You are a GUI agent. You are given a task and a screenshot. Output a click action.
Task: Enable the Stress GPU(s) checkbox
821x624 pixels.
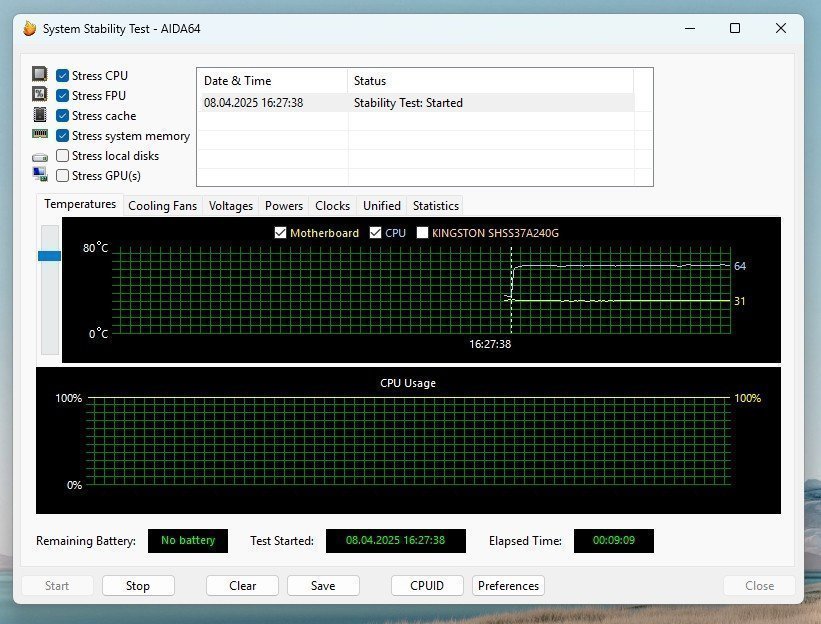62,175
